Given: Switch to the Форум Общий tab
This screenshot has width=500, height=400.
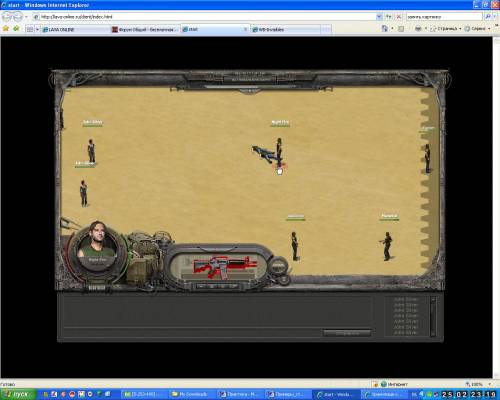Looking at the screenshot, I should [145, 29].
